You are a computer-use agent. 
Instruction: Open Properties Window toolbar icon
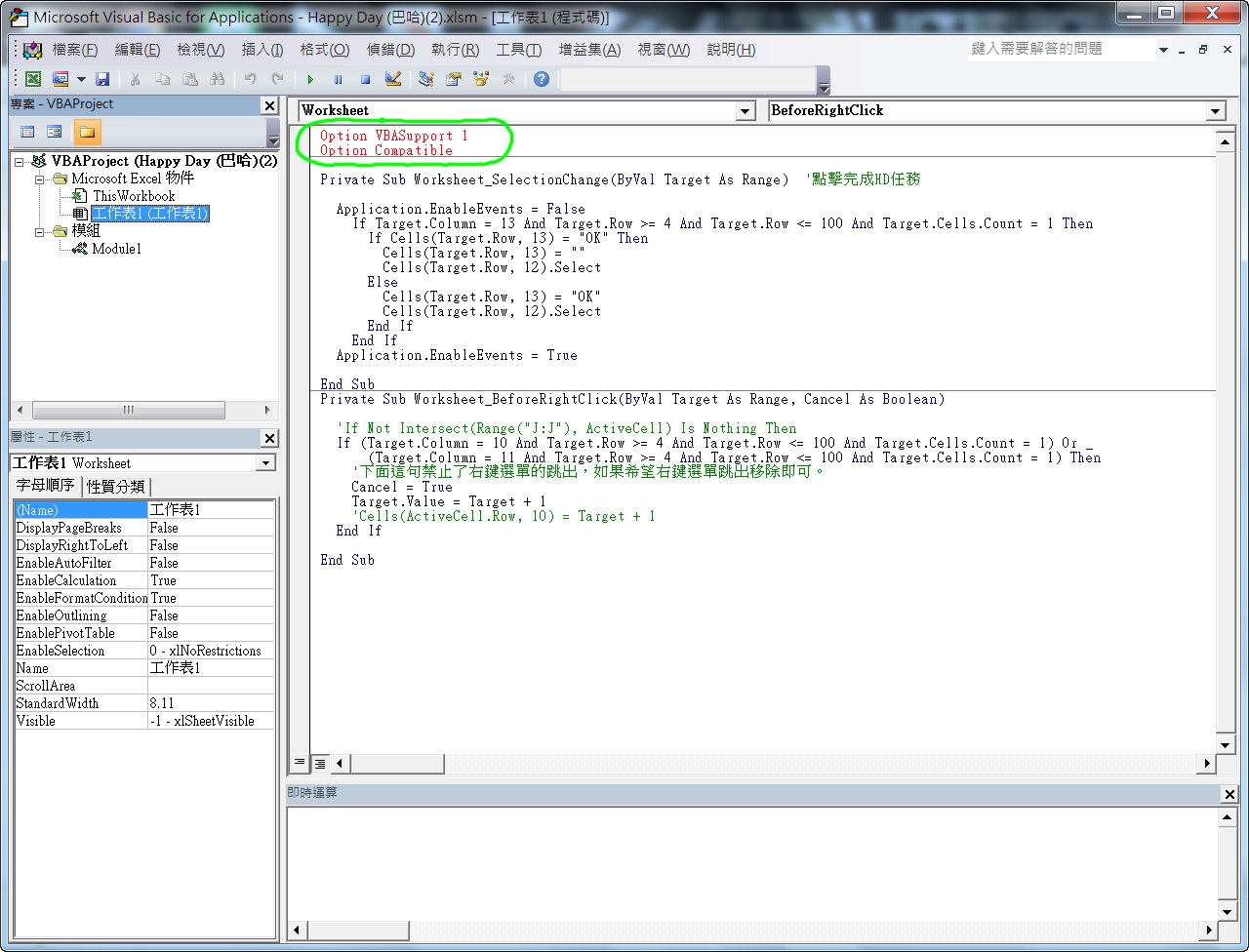click(x=454, y=79)
